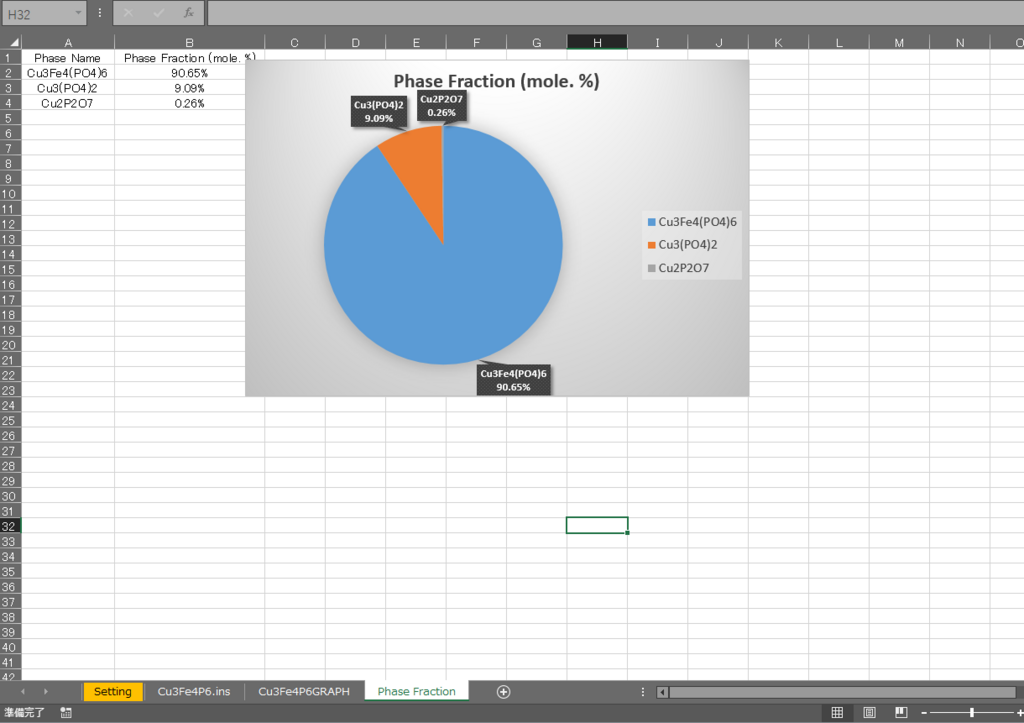Select row 32 header
The width and height of the screenshot is (1024, 723).
[x=10, y=526]
